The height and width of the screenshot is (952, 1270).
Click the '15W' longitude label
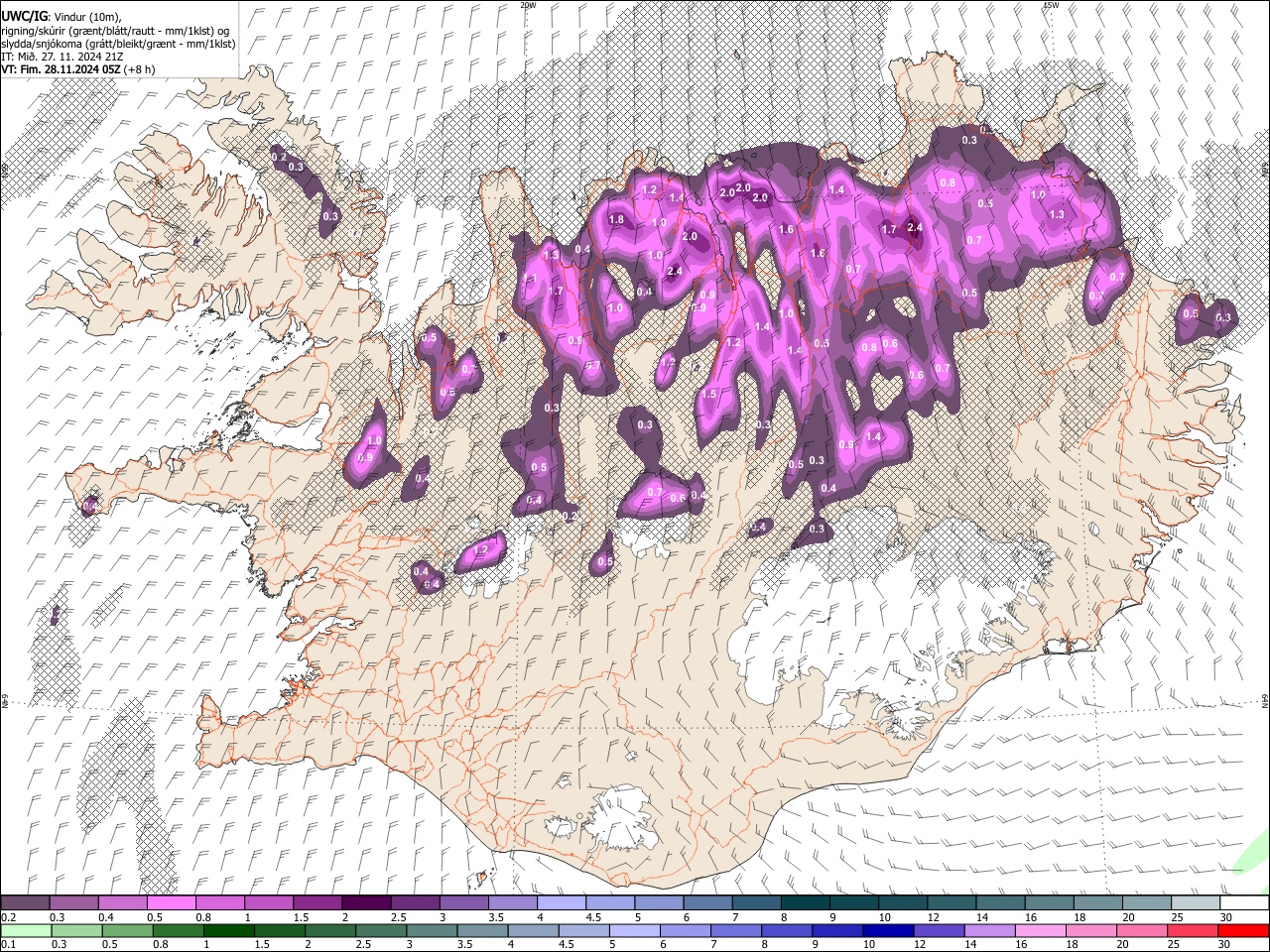pos(1051,5)
